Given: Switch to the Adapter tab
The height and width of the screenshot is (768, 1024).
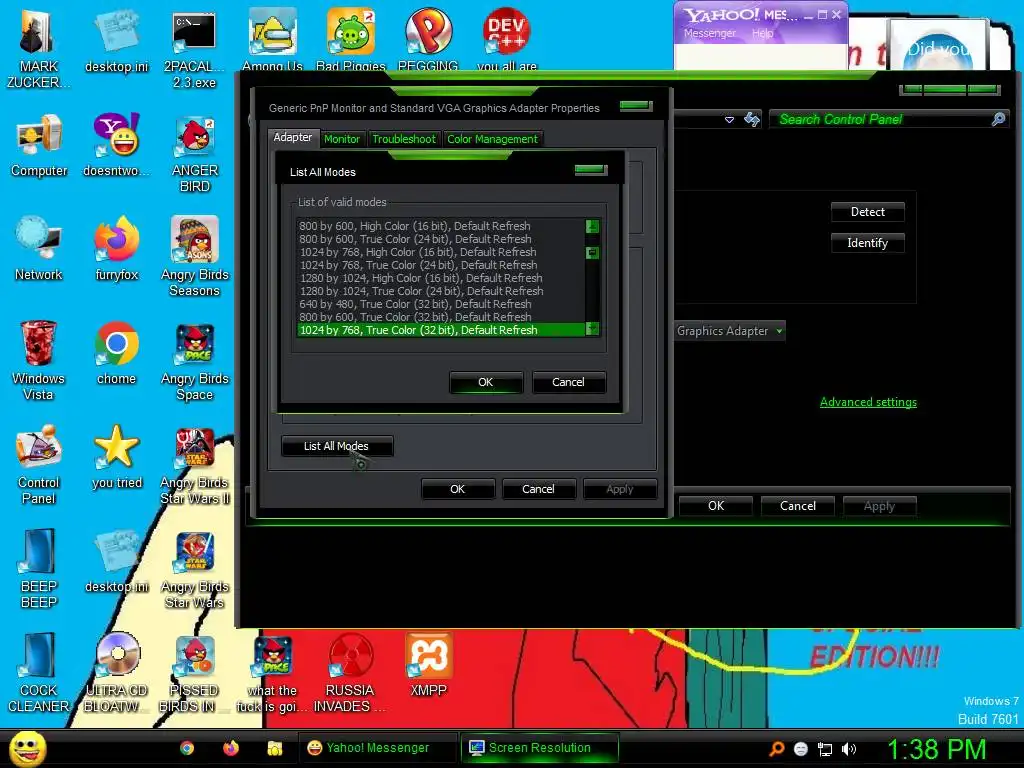Looking at the screenshot, I should [293, 137].
